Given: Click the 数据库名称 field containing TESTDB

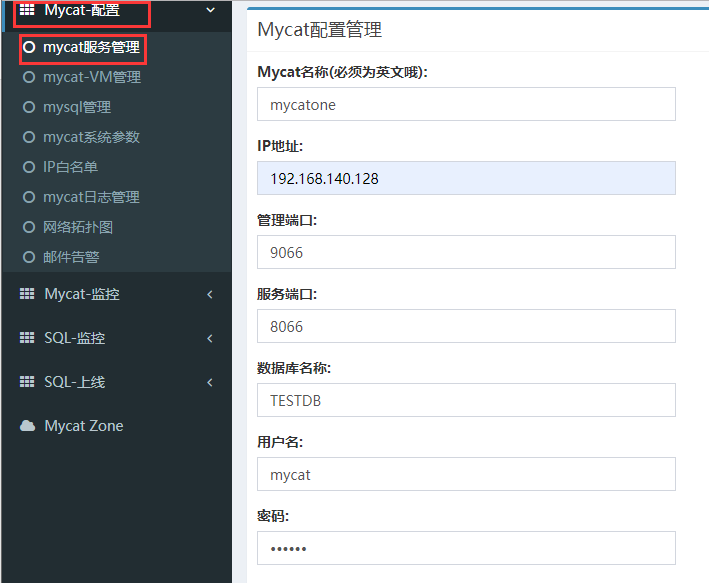Looking at the screenshot, I should point(466,400).
